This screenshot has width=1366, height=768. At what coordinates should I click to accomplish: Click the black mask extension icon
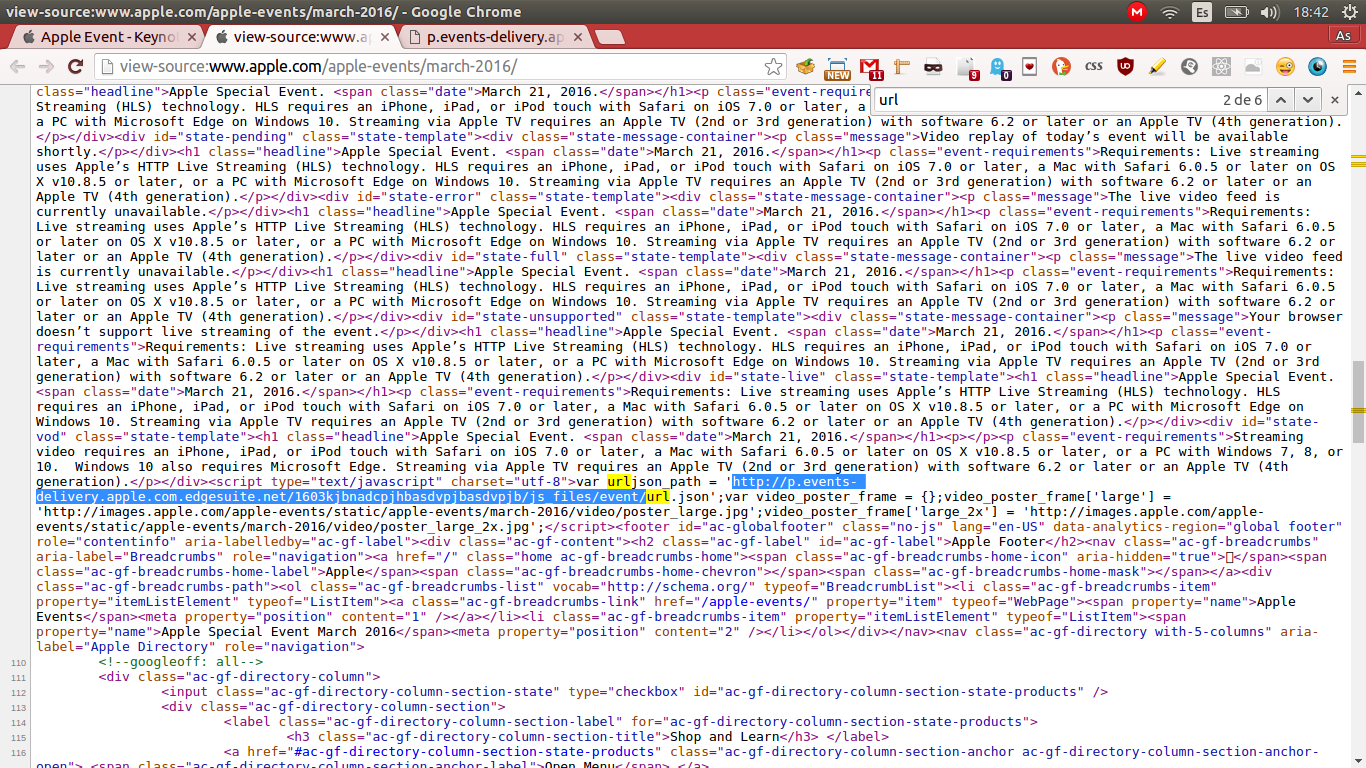(933, 67)
